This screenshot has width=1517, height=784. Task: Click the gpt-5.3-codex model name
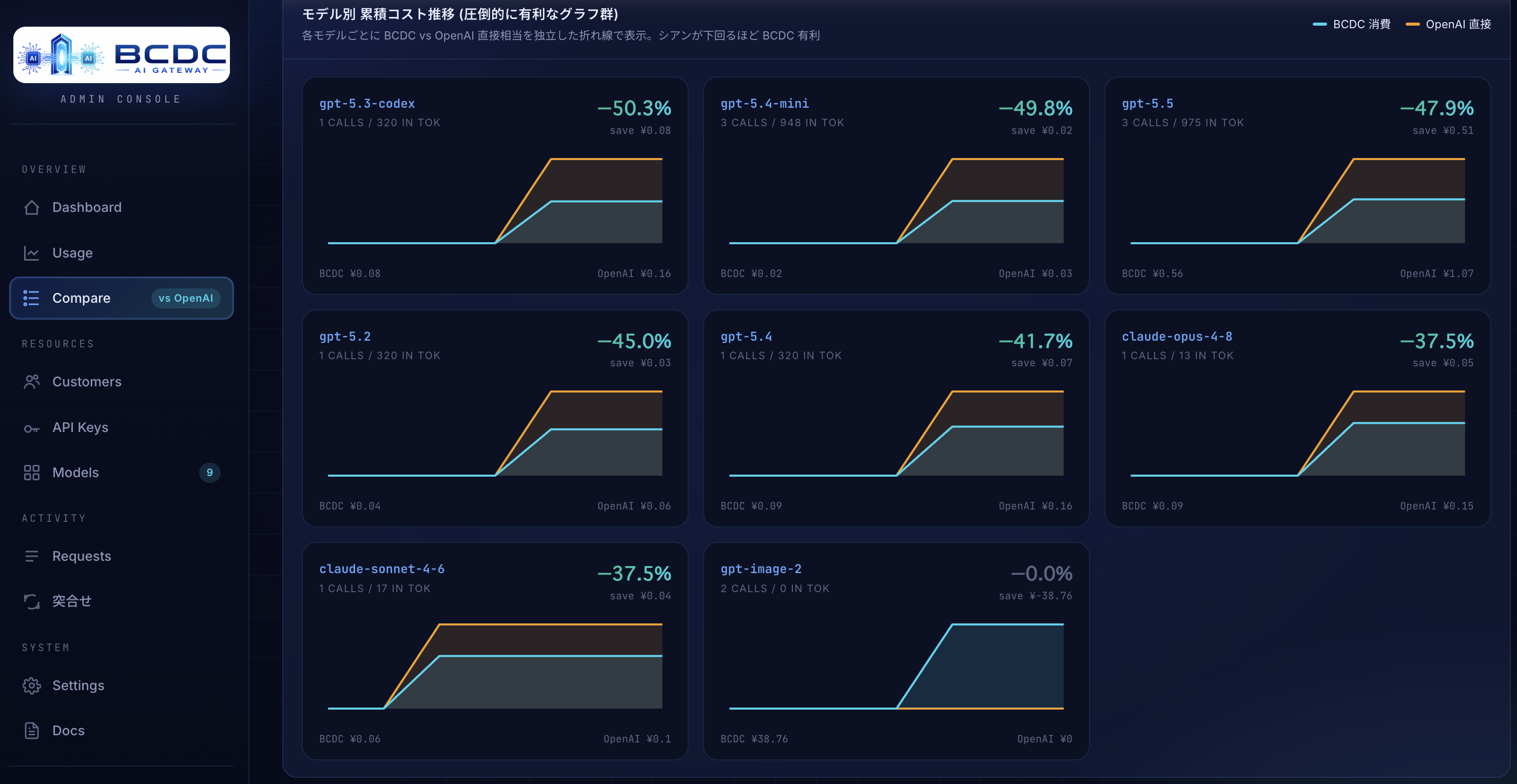tap(367, 104)
